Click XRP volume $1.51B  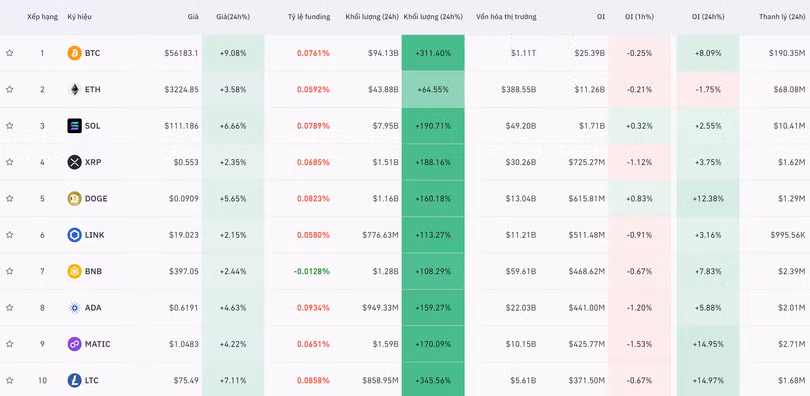385,162
